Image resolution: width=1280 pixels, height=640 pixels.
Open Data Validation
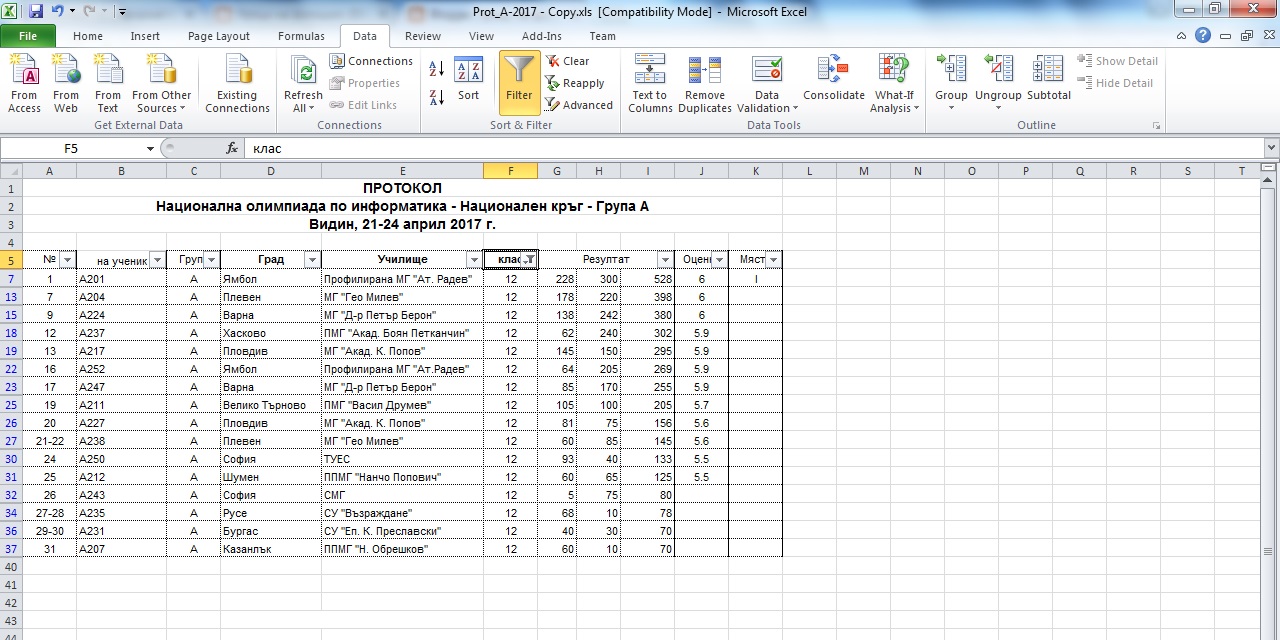pyautogui.click(x=767, y=84)
